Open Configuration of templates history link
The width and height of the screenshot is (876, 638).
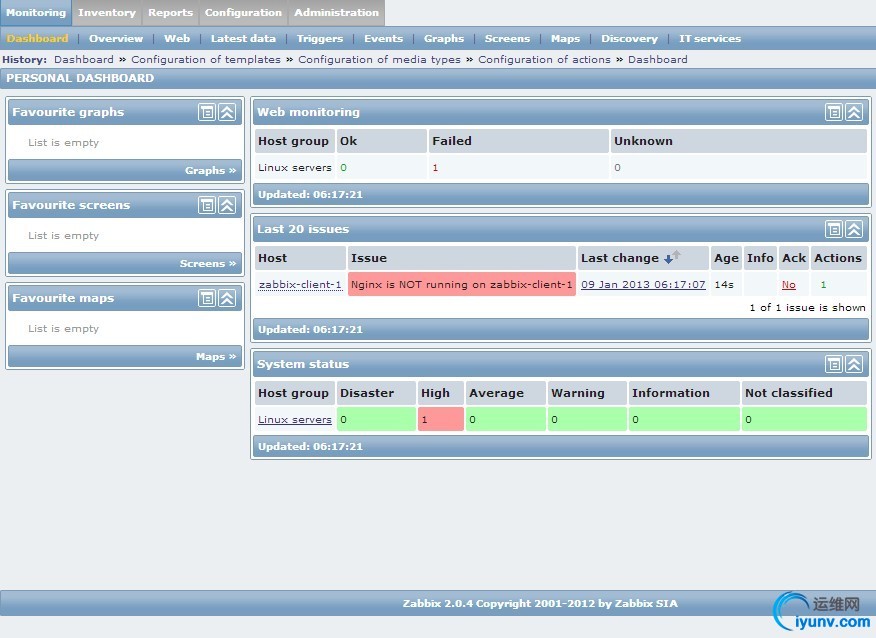point(206,59)
